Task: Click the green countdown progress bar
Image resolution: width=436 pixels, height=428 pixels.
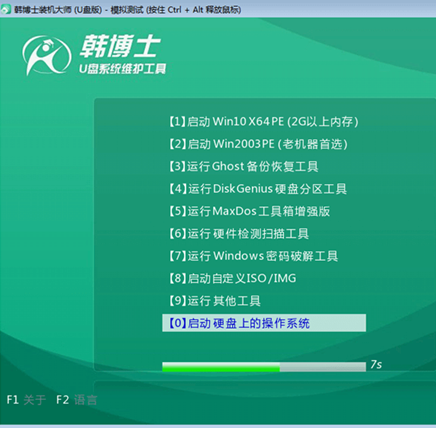Action: click(264, 367)
